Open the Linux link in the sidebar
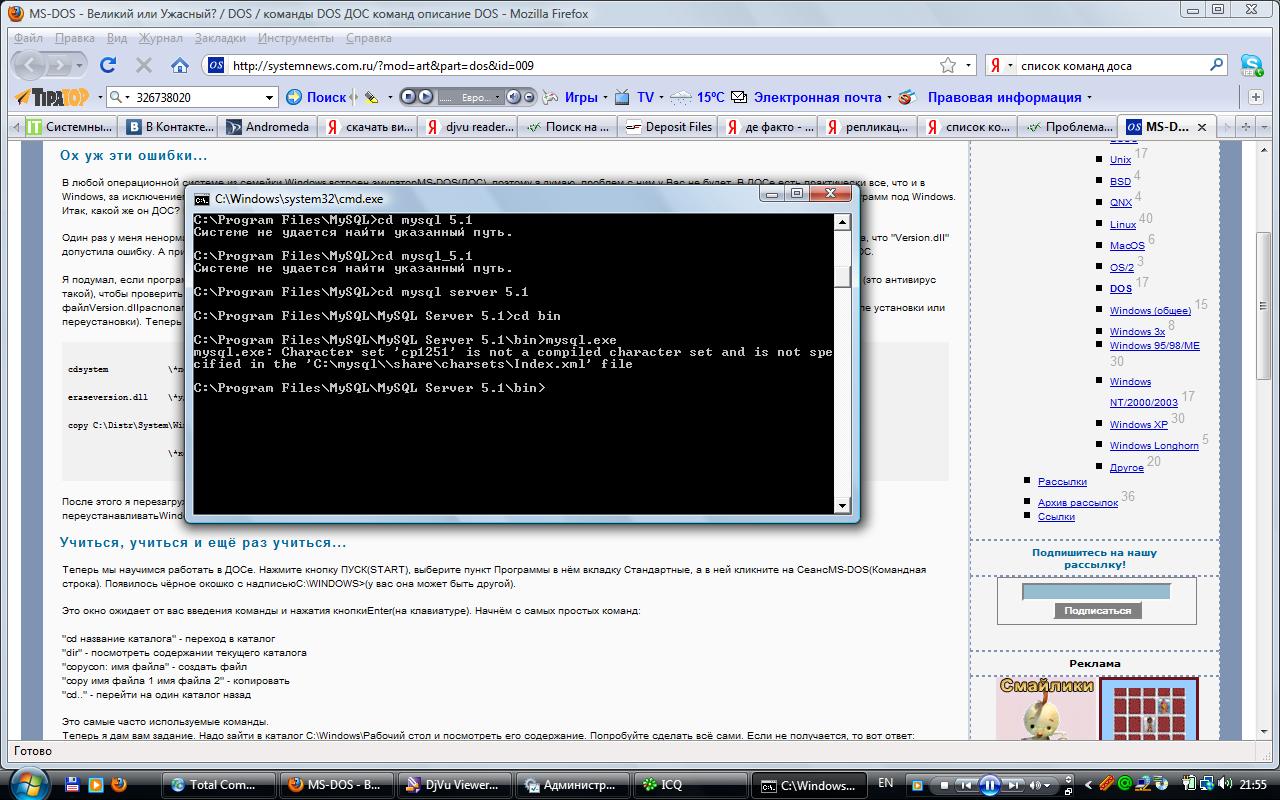Screen dimensions: 1280x800 [1123, 225]
